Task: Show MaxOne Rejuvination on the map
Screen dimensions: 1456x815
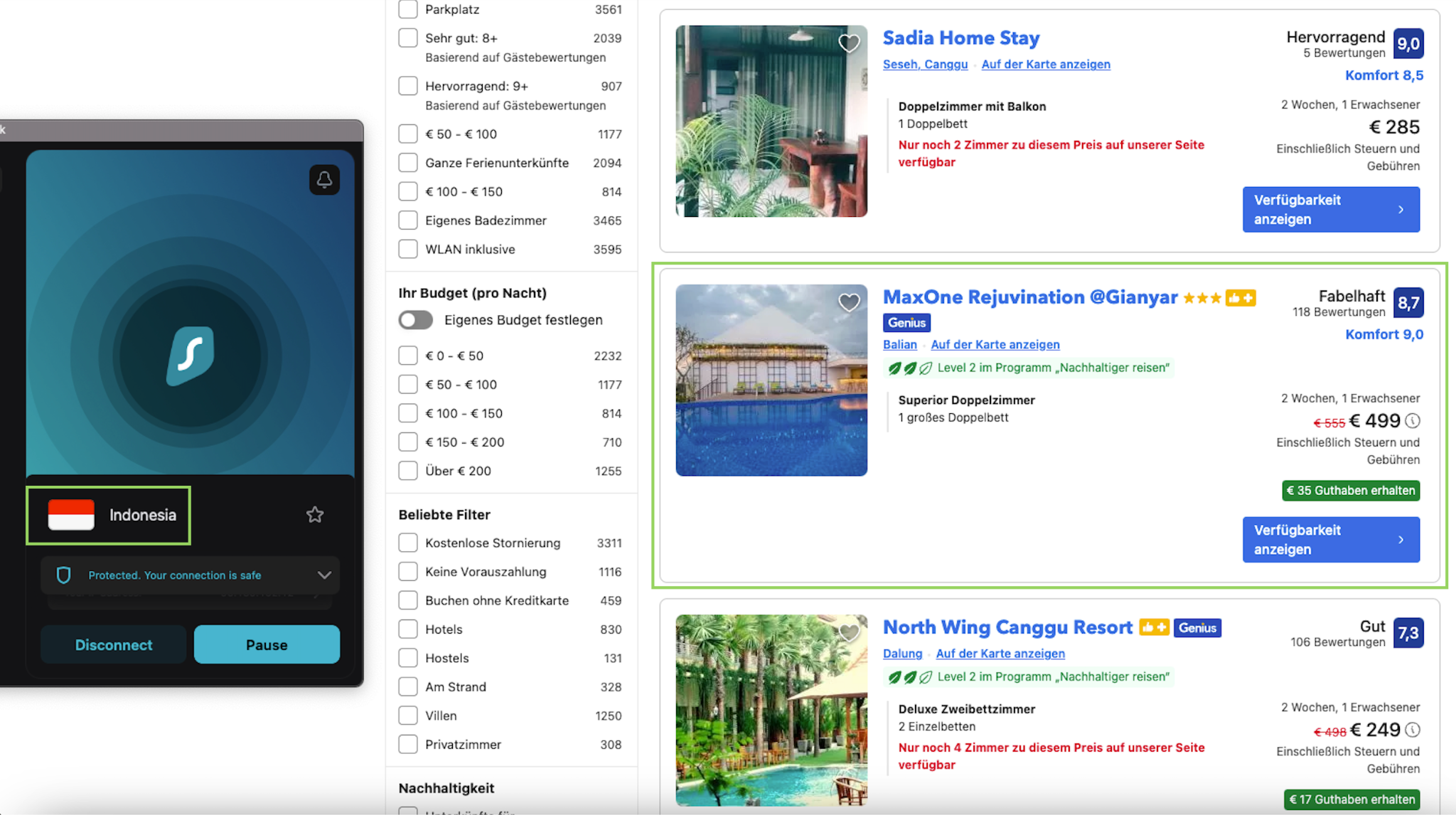Action: pos(995,344)
